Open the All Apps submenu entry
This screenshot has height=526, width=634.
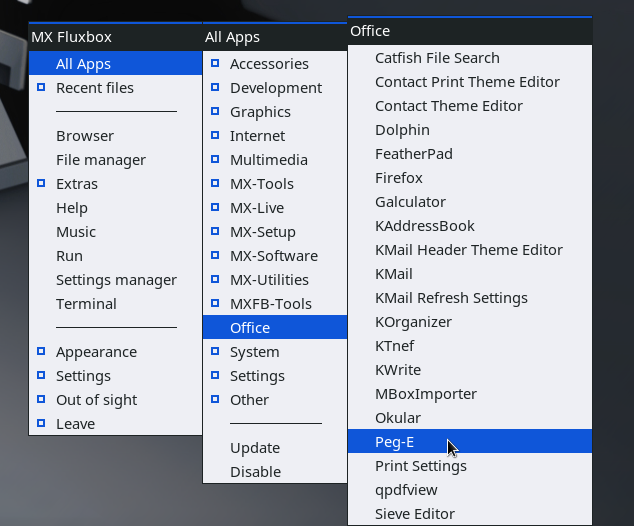[115, 63]
